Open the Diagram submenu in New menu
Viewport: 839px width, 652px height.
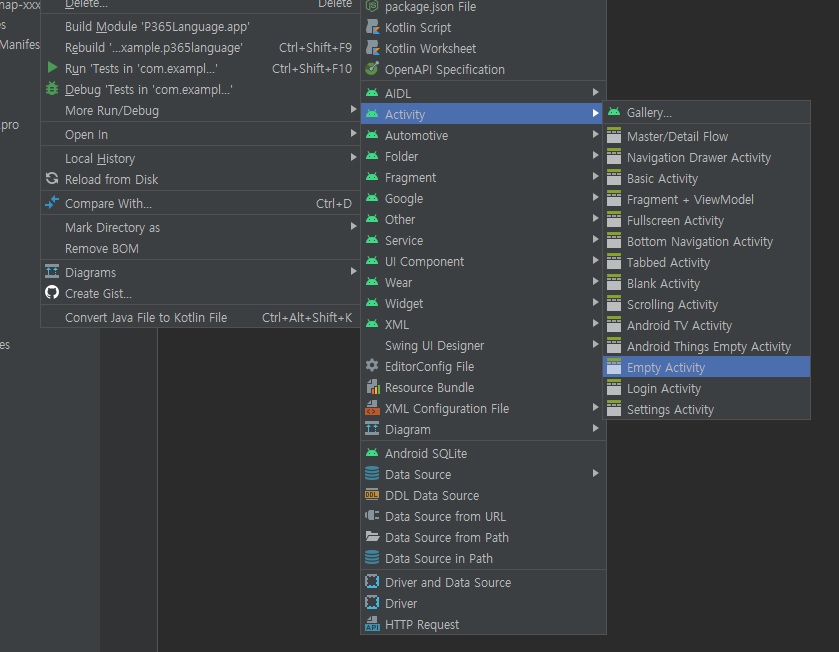click(483, 429)
